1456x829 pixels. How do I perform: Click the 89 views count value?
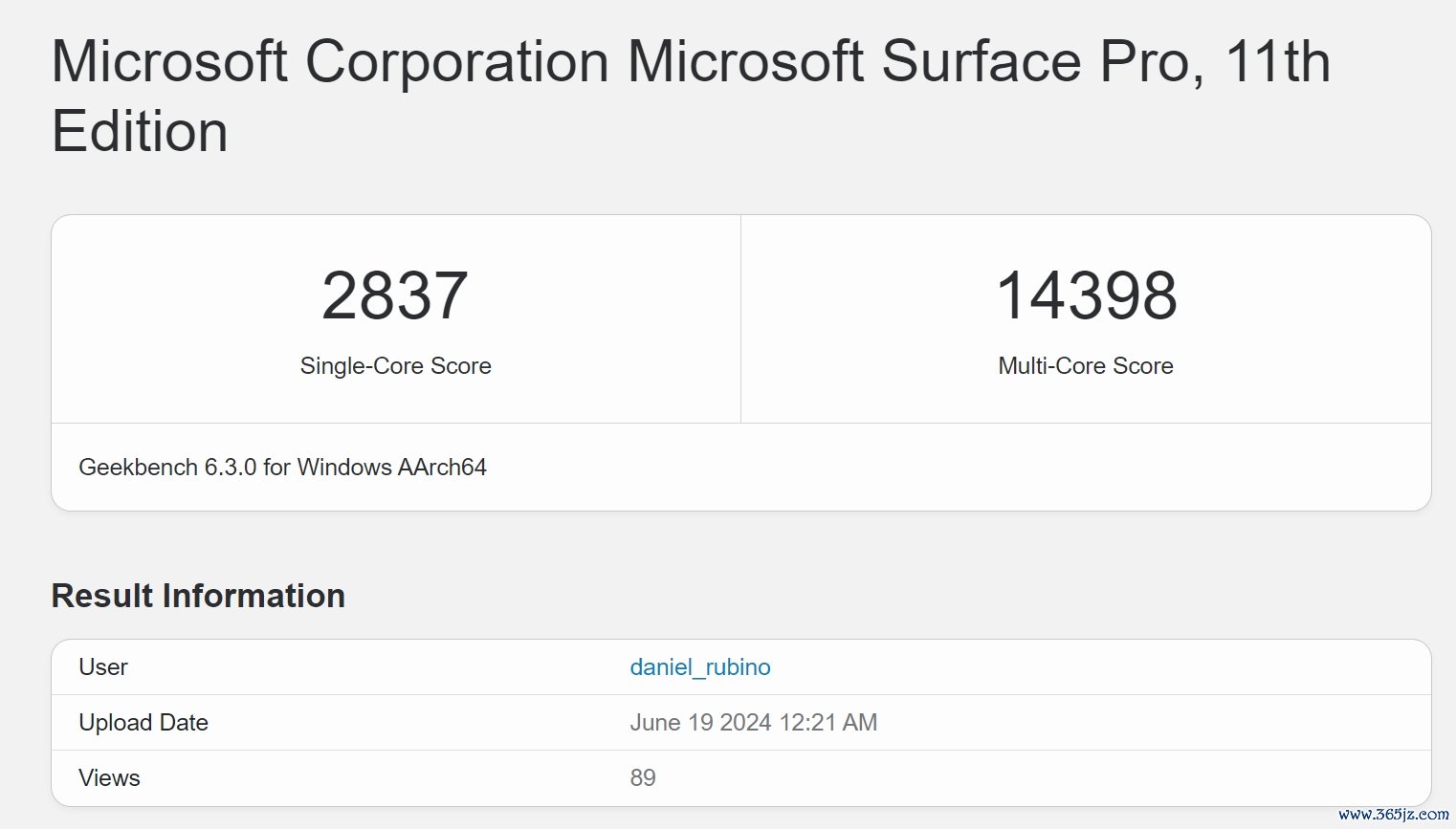pos(643,778)
